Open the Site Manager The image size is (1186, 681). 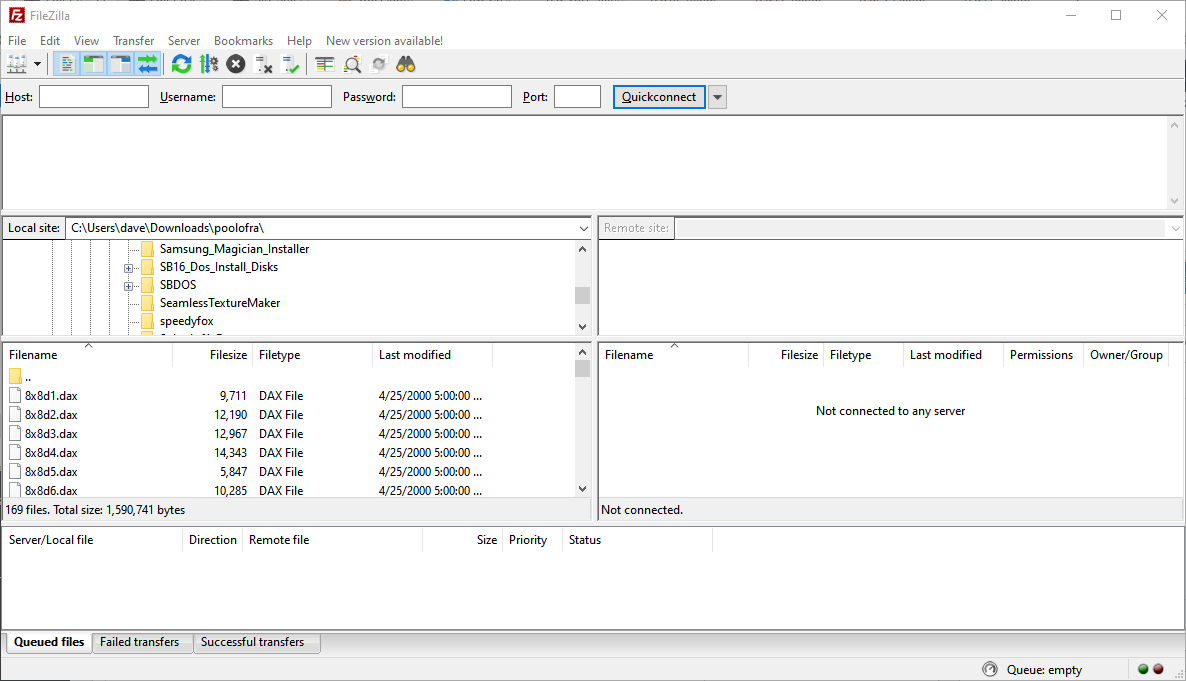[x=17, y=64]
